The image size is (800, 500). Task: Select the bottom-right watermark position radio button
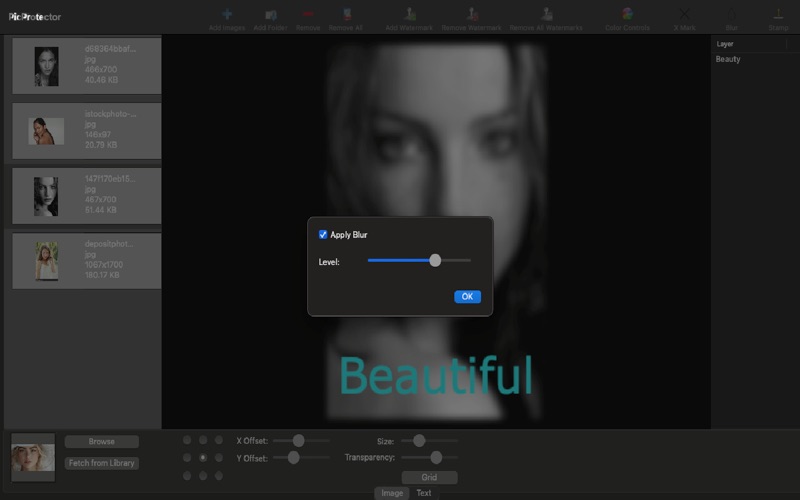tap(219, 476)
